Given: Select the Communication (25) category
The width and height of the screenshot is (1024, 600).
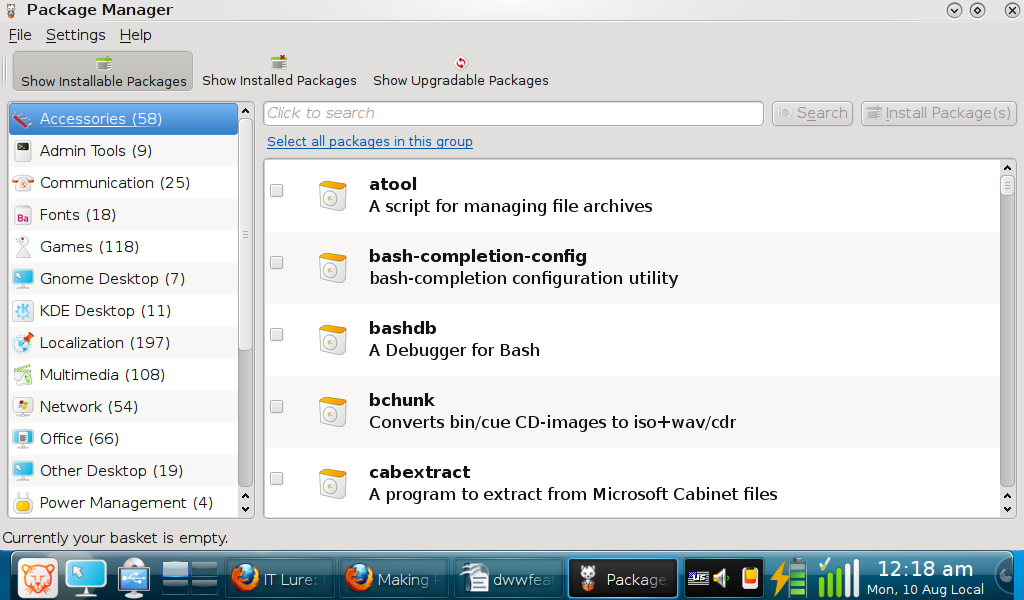Looking at the screenshot, I should point(123,183).
